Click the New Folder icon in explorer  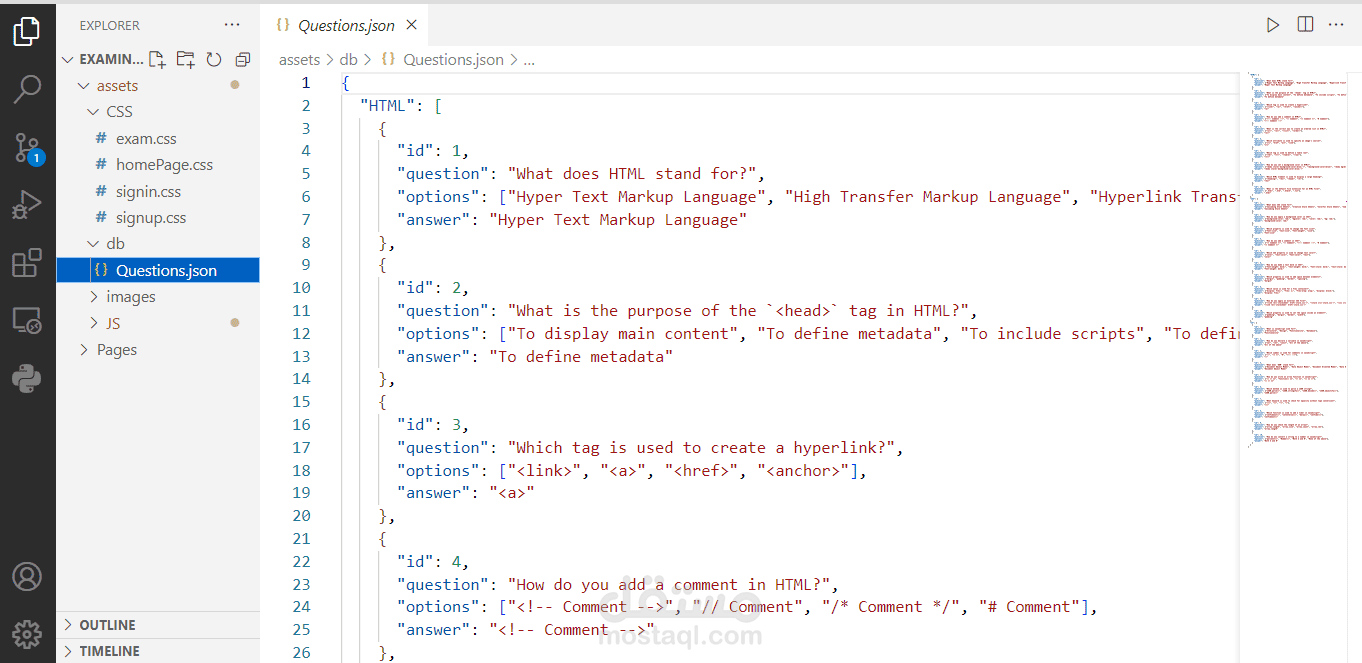pyautogui.click(x=185, y=59)
